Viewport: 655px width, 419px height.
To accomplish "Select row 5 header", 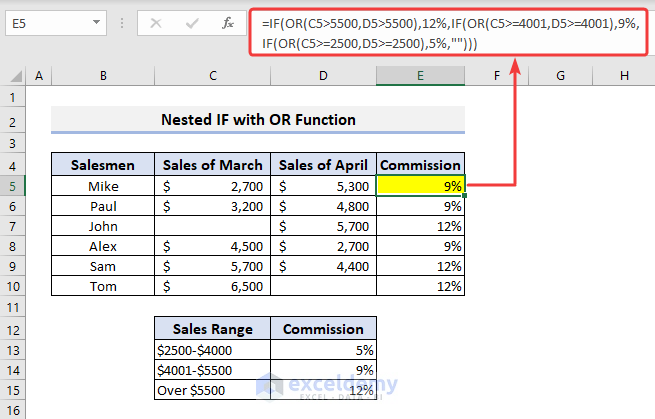I will [12, 186].
